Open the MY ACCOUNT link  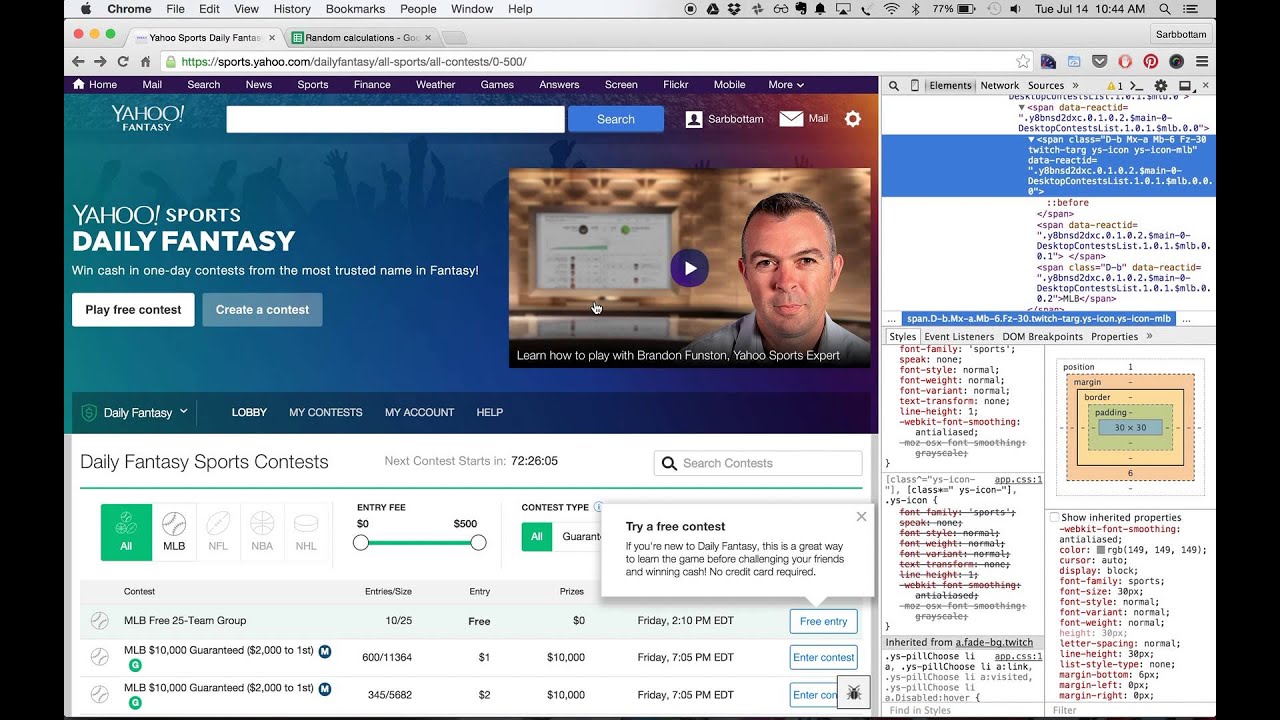tap(419, 412)
